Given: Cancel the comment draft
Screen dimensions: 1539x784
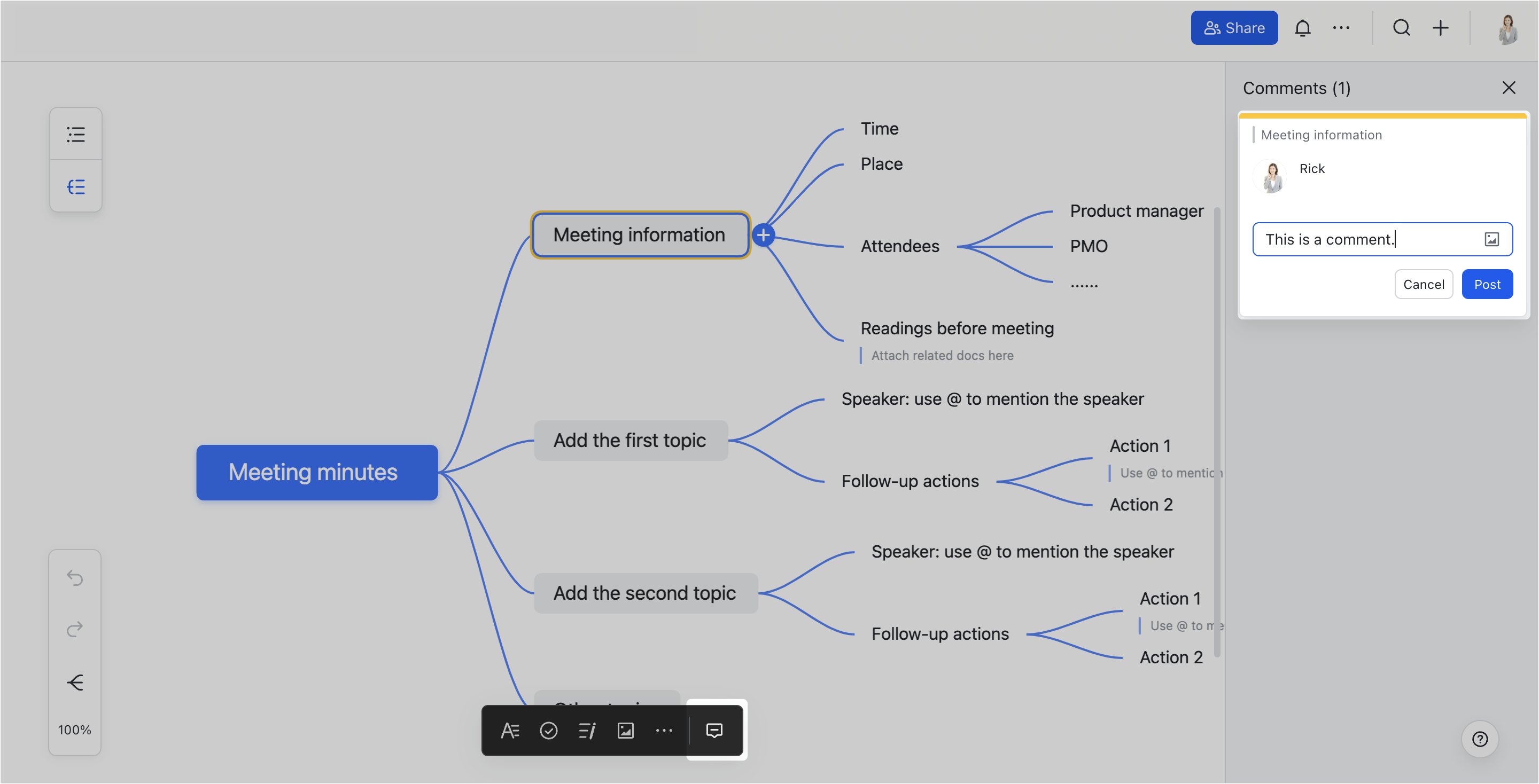Looking at the screenshot, I should 1423,284.
